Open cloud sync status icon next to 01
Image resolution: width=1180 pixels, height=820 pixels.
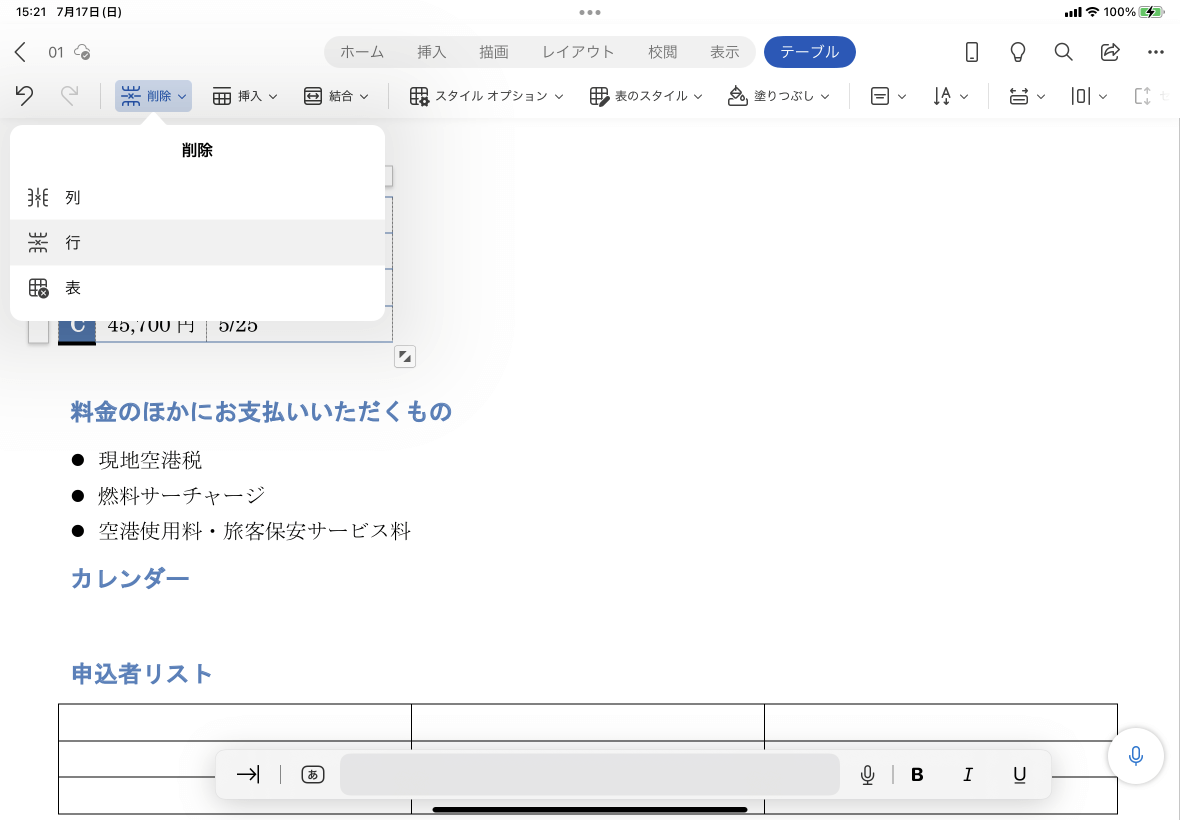(82, 52)
